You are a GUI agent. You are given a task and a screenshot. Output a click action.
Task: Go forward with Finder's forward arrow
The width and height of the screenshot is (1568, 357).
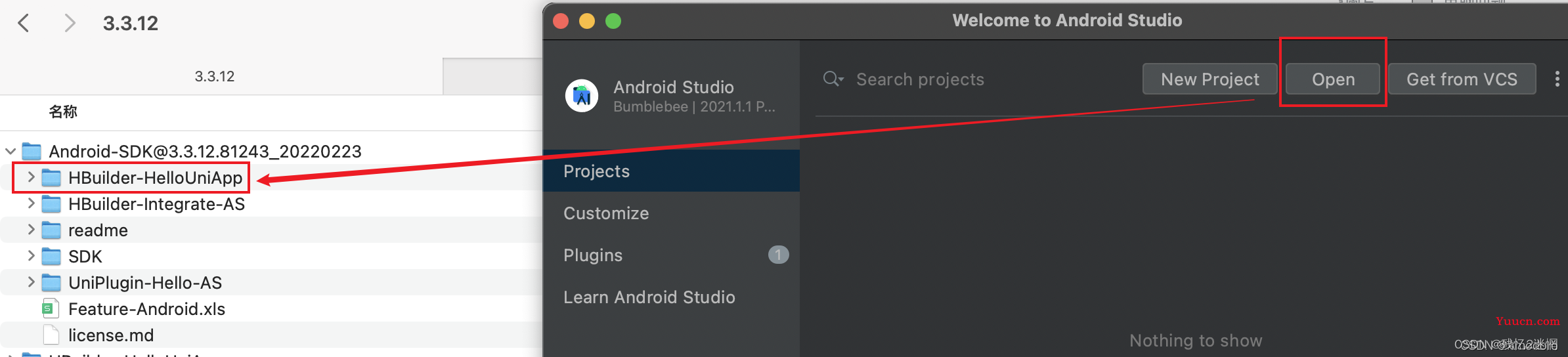pos(70,23)
